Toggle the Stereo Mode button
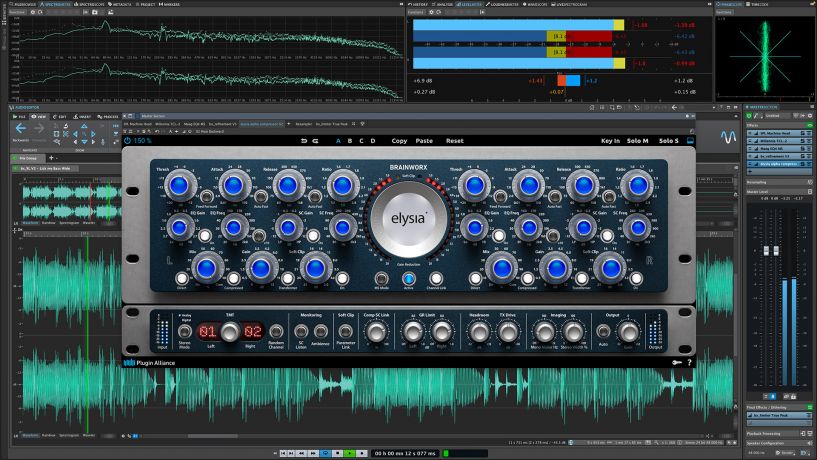The width and height of the screenshot is (817, 460). click(184, 331)
